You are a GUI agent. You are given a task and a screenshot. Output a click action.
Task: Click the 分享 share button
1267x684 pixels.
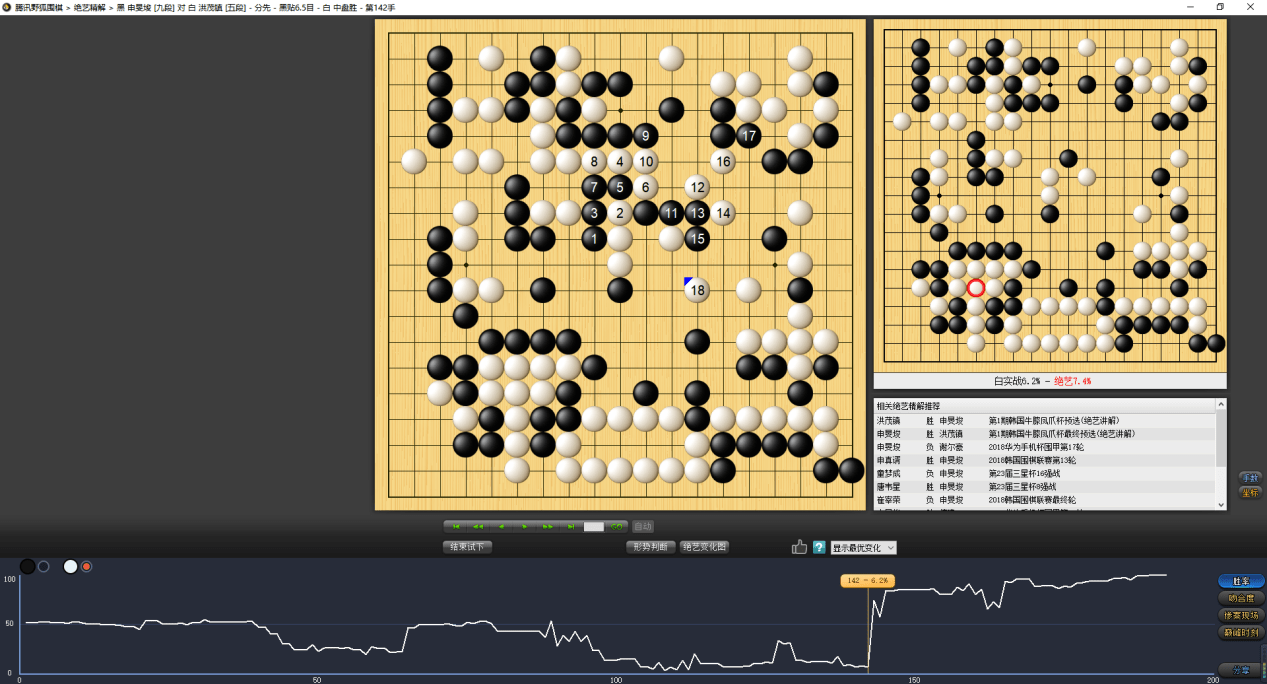pos(1241,670)
